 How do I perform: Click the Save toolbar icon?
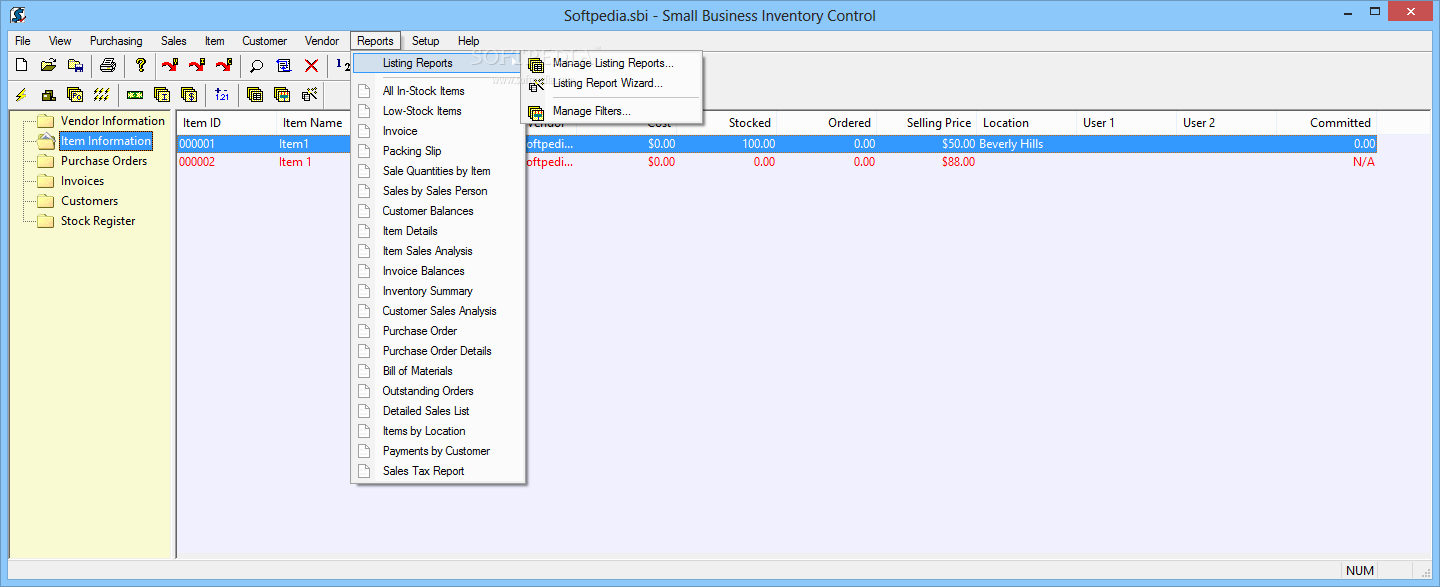point(75,66)
